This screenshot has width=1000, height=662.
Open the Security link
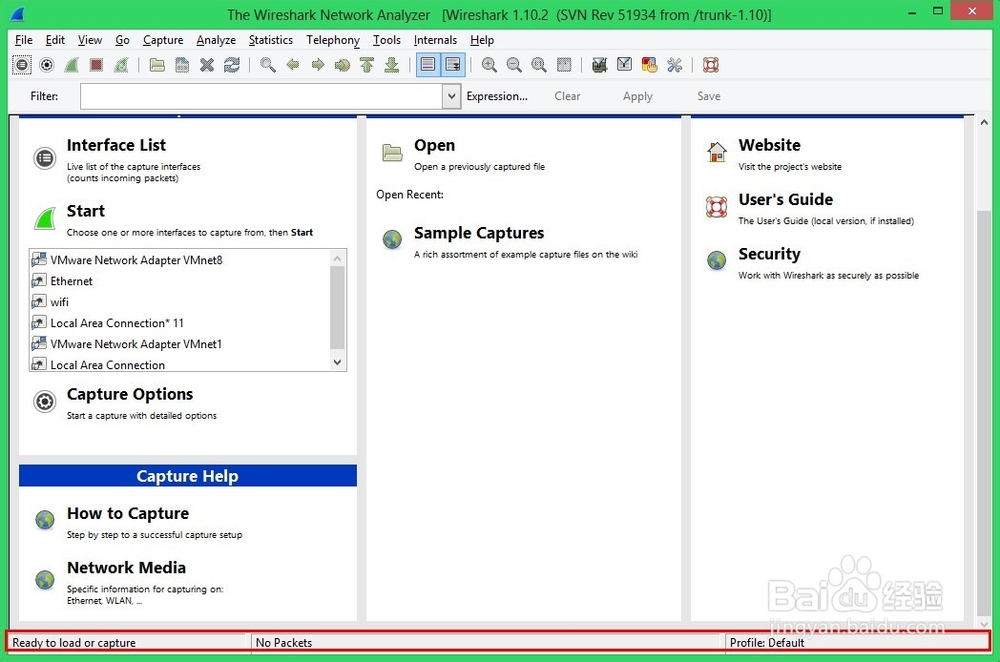[769, 254]
